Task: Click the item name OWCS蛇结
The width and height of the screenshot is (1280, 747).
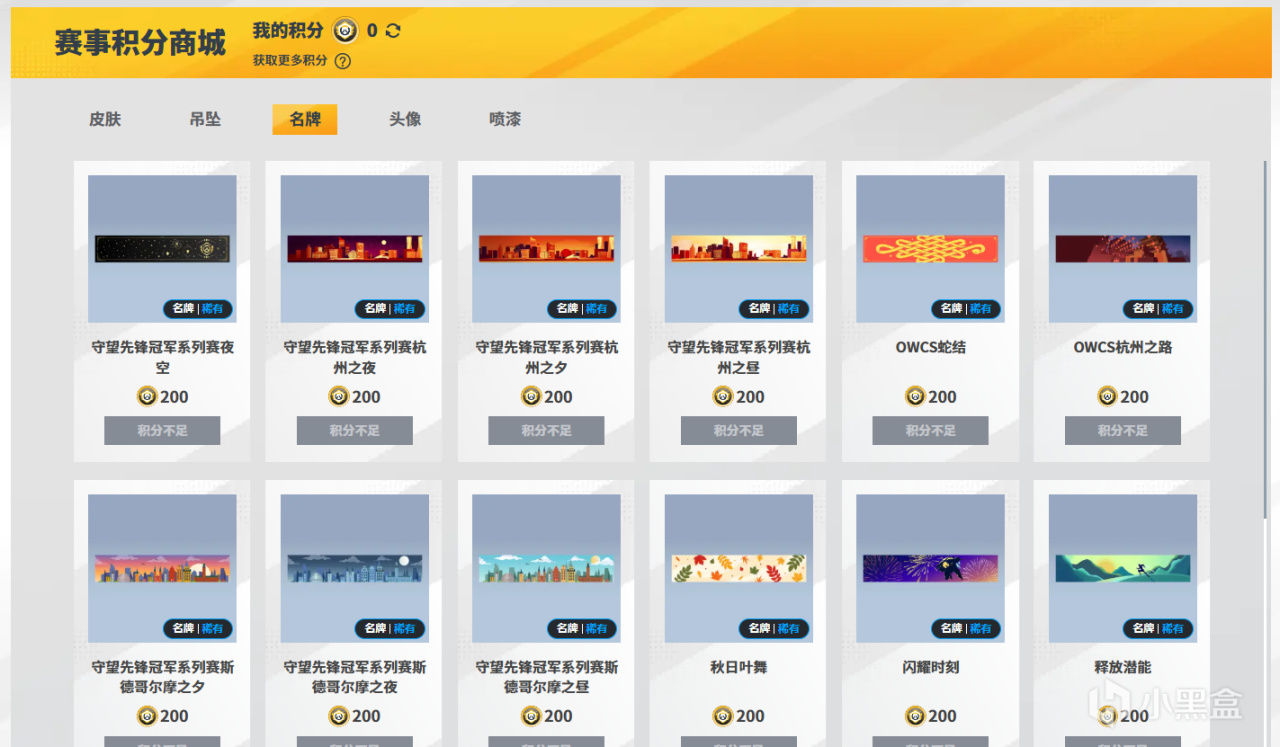Action: point(930,348)
